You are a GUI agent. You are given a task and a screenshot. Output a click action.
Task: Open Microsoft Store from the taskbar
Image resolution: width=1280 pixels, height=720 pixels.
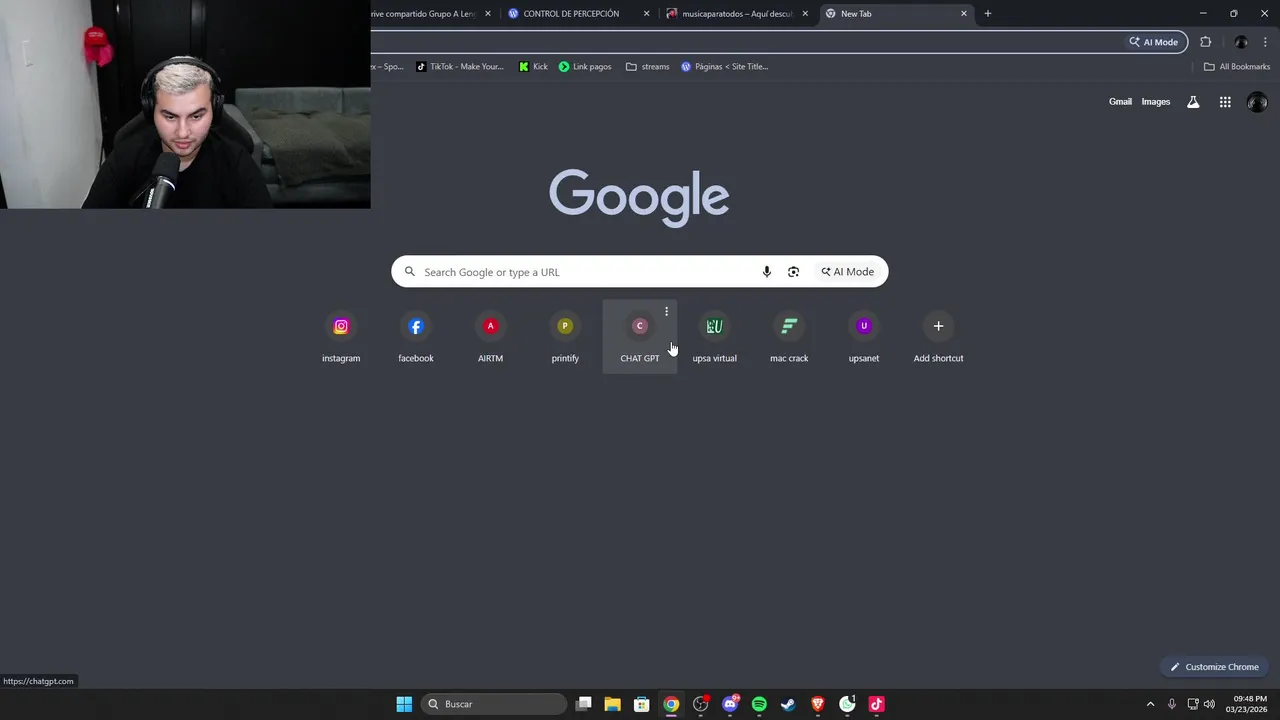(642, 704)
